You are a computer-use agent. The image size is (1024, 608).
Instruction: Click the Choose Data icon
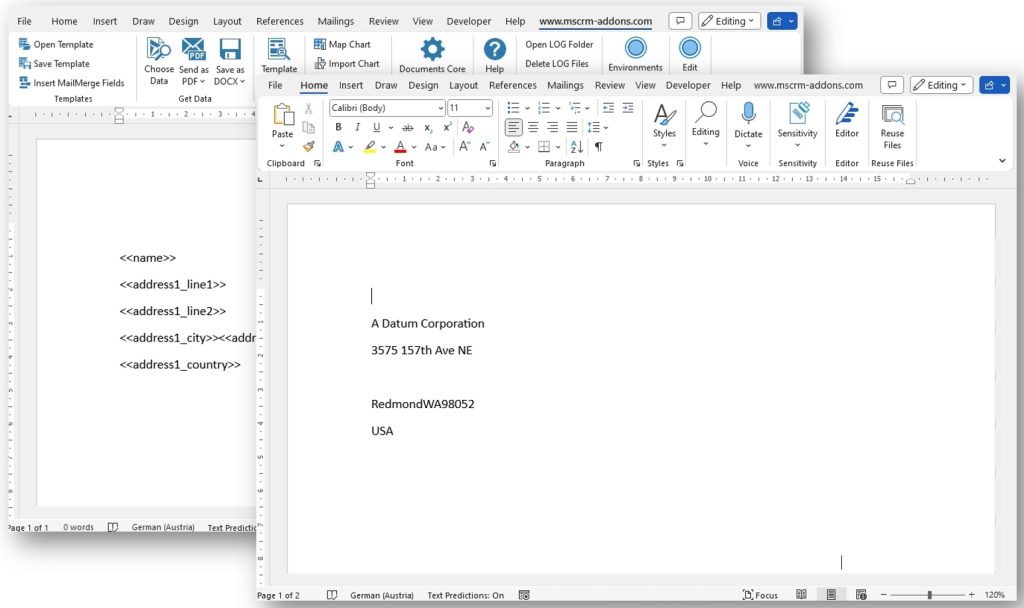pyautogui.click(x=159, y=49)
